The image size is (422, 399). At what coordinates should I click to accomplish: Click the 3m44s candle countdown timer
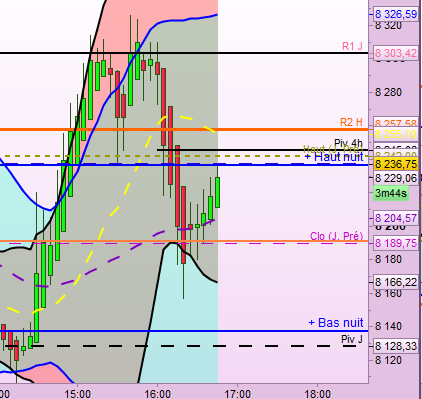(x=391, y=193)
